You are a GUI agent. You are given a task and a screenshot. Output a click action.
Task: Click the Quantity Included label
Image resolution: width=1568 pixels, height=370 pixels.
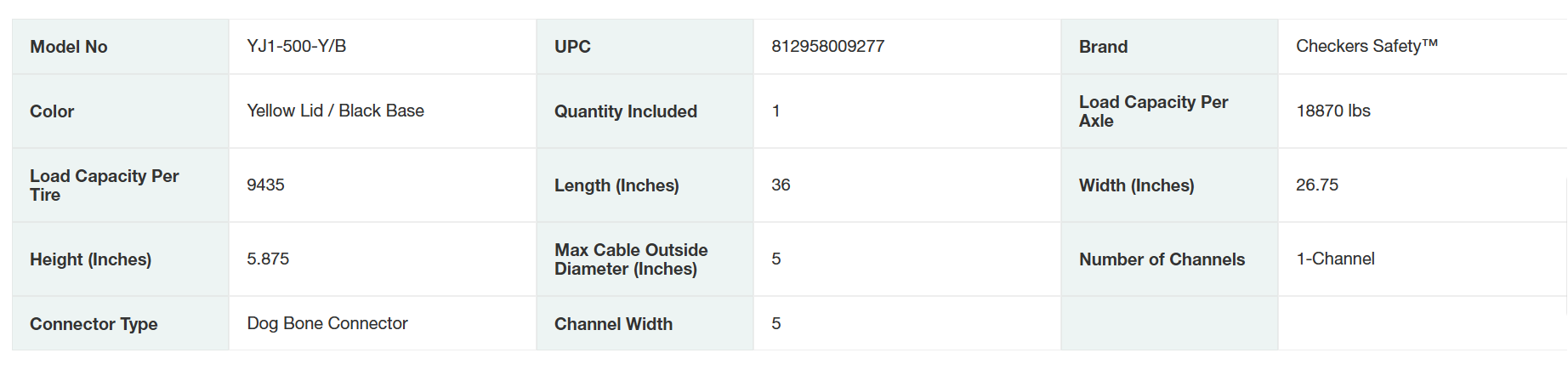pyautogui.click(x=625, y=111)
